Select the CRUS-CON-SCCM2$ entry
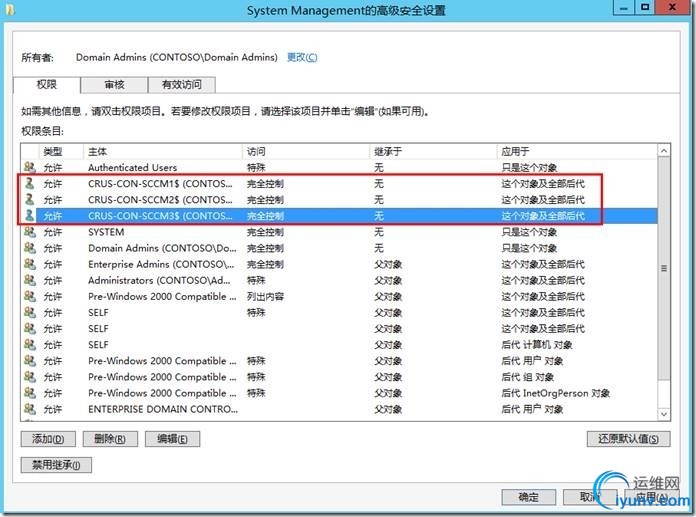The width and height of the screenshot is (696, 517). pos(340,200)
